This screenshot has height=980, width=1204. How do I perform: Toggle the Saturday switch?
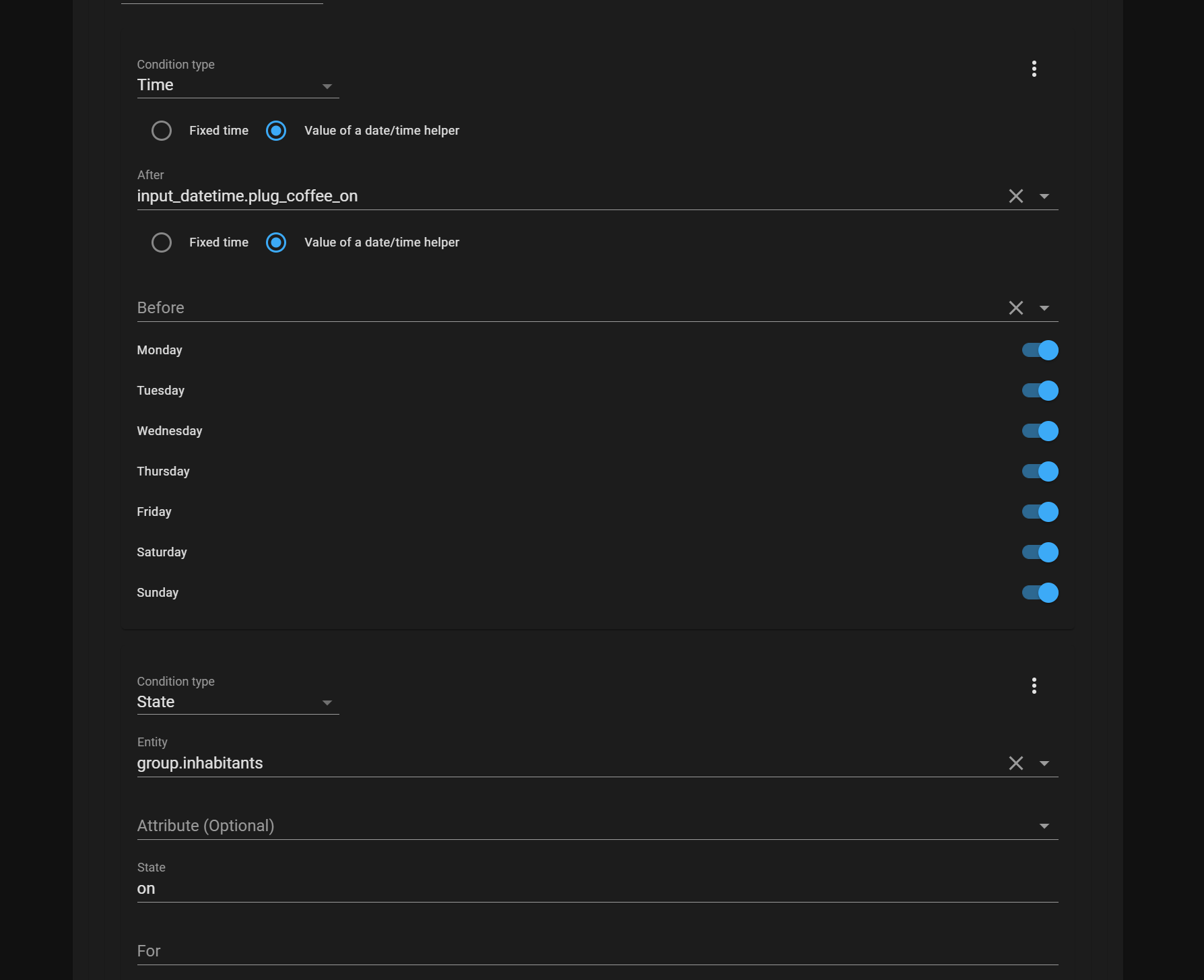(1040, 552)
